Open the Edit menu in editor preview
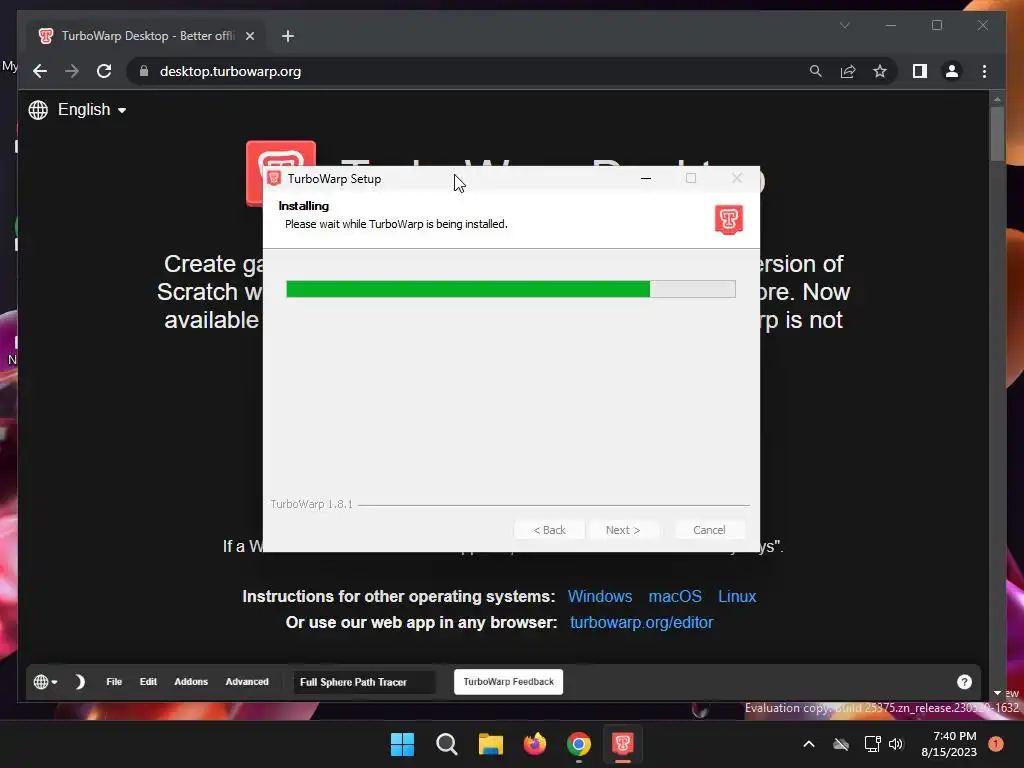 coord(148,682)
